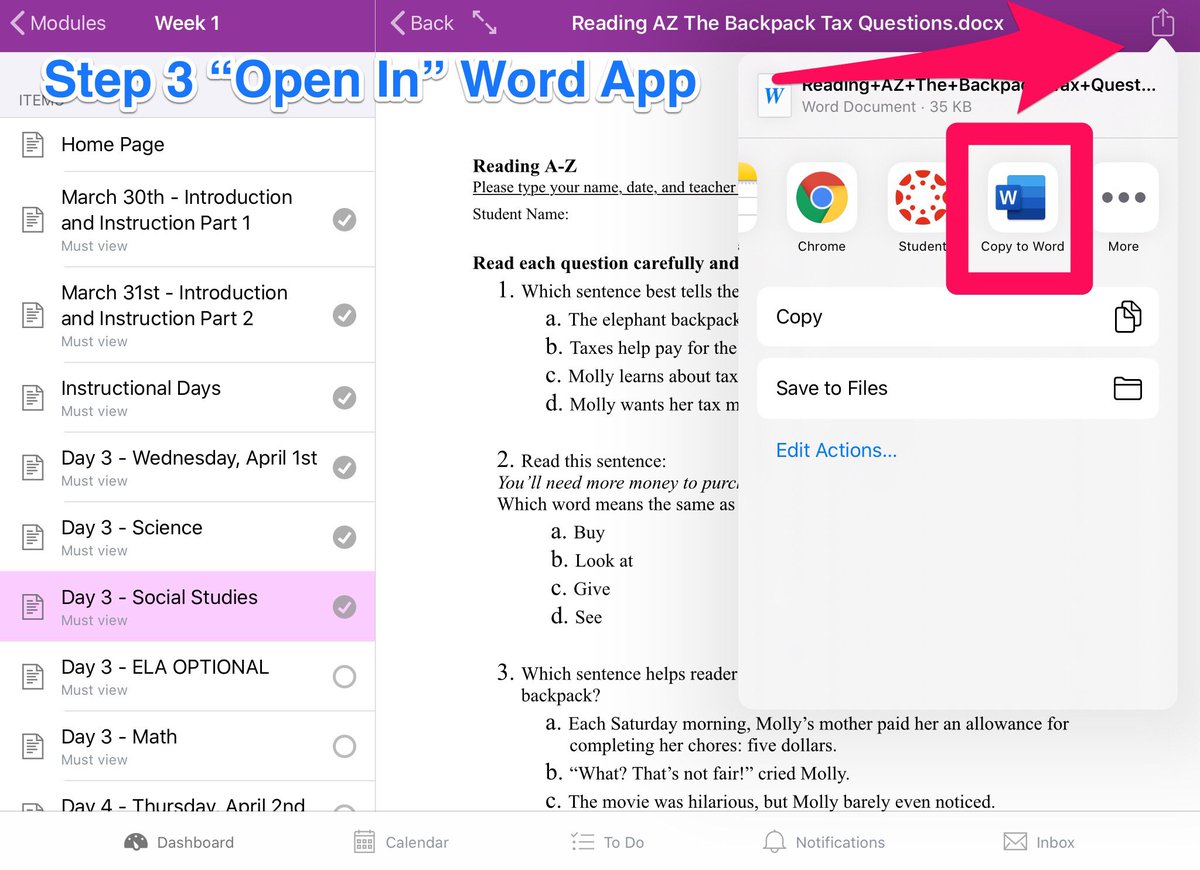The height and width of the screenshot is (870, 1200).
Task: Tap page icon beside Day 3 - Math
Action: click(33, 746)
